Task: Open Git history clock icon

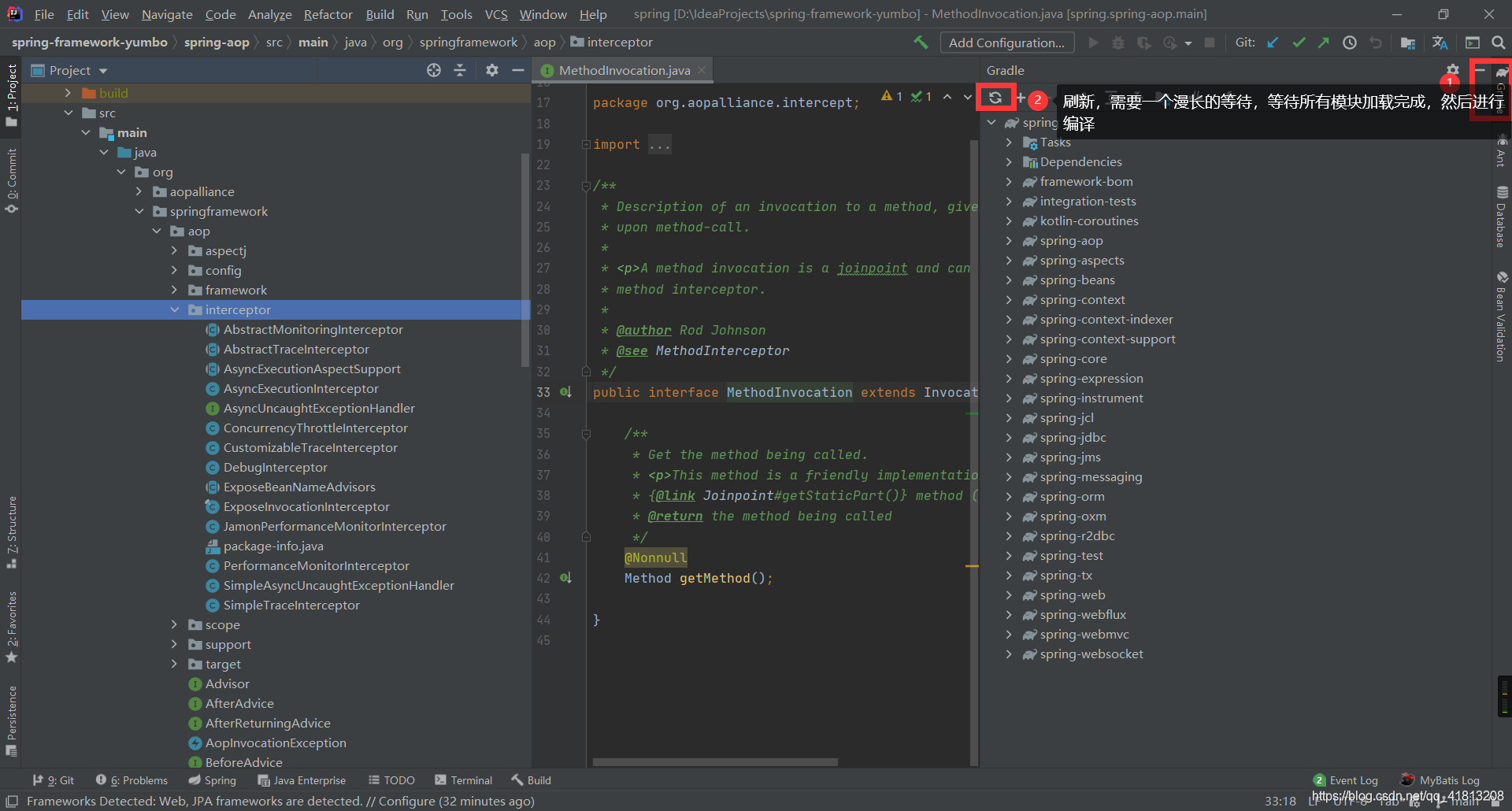Action: (x=1350, y=43)
